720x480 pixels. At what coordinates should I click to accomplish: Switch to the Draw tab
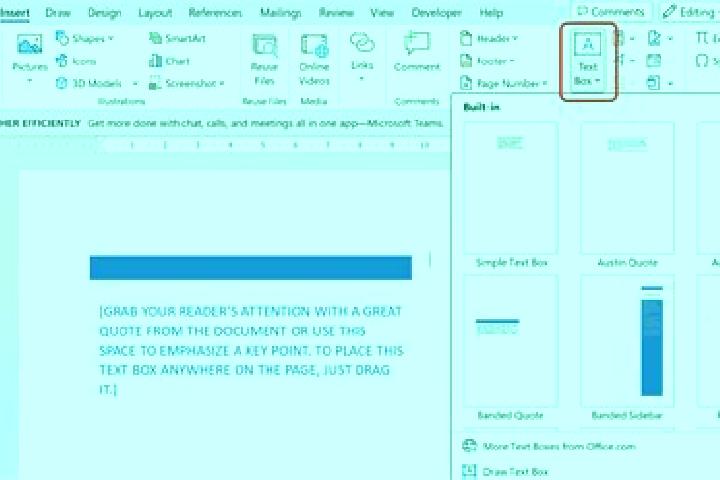pyautogui.click(x=58, y=13)
